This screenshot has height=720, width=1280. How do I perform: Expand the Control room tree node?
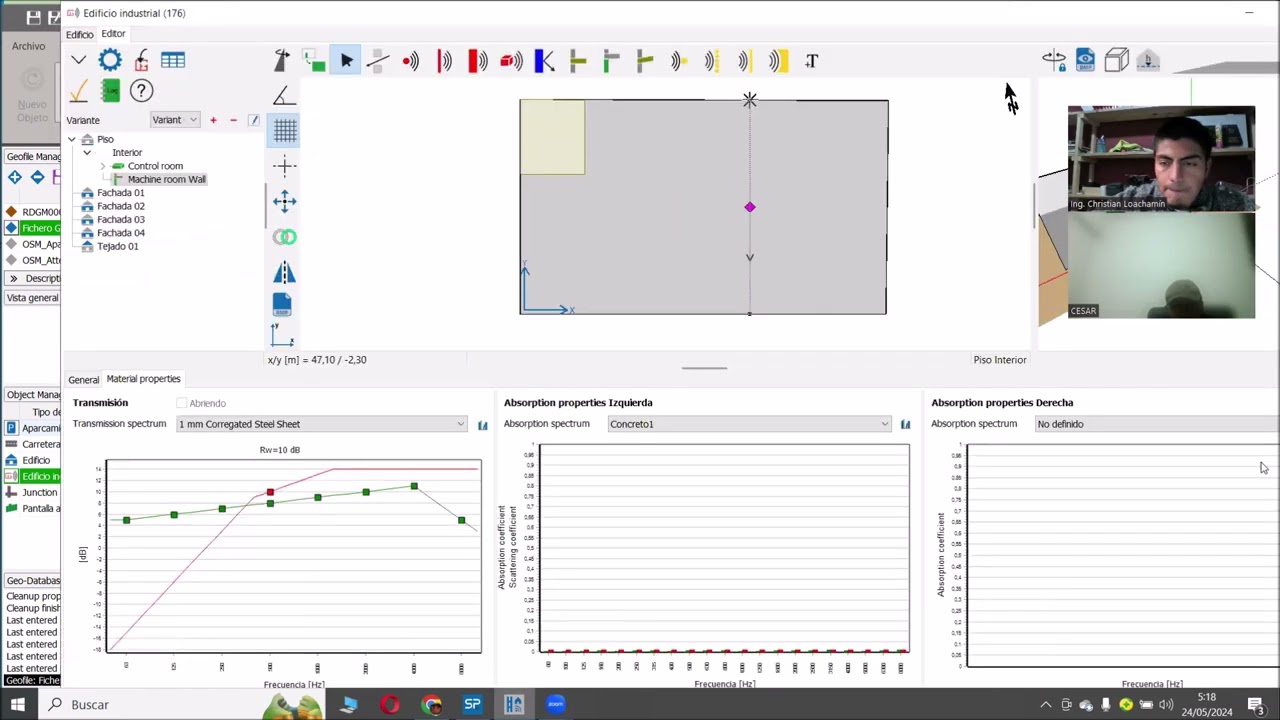click(103, 166)
